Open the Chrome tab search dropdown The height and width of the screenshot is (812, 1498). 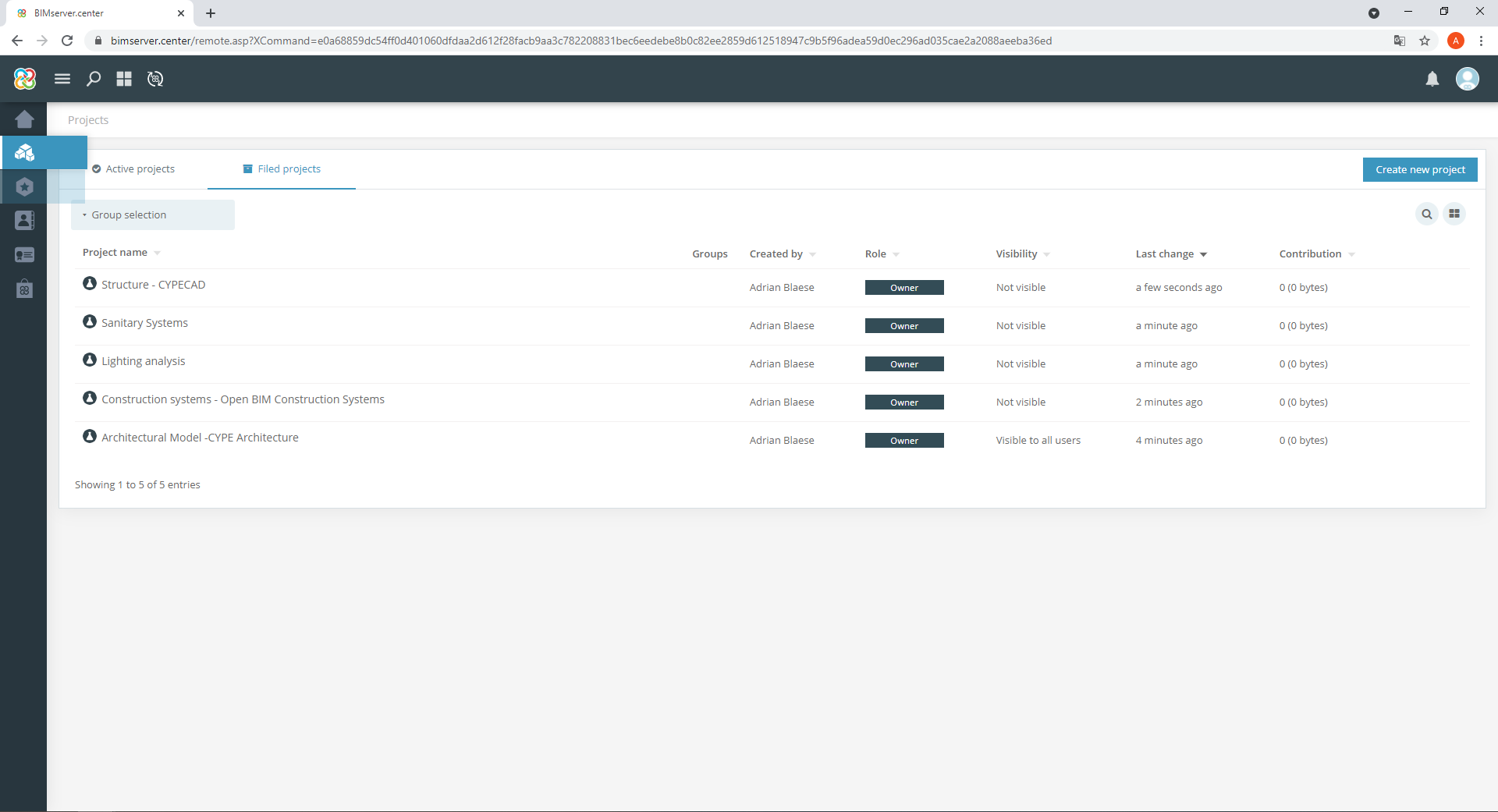click(x=1374, y=13)
